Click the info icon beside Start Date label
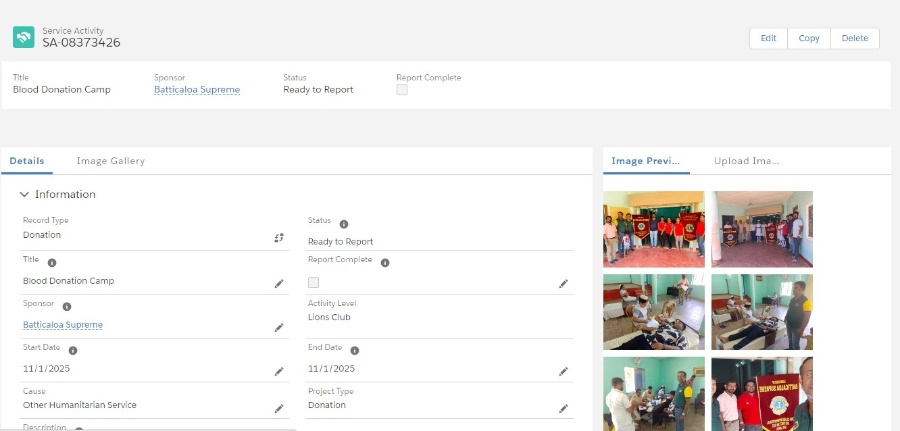Viewport: 900px width, 431px height. click(73, 351)
